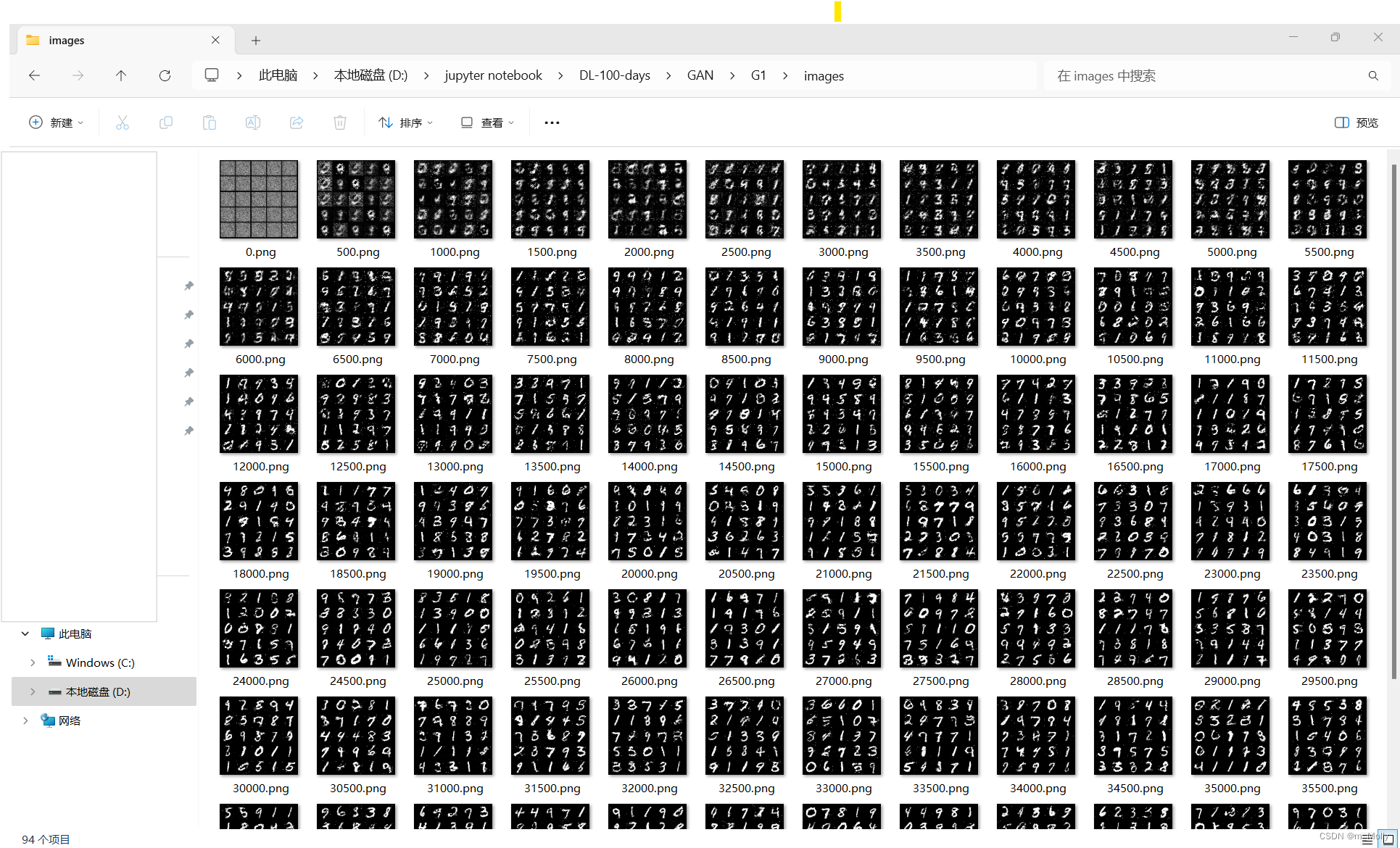This screenshot has height=848, width=1400.
Task: Click the Cut scissors icon
Action: [x=123, y=122]
